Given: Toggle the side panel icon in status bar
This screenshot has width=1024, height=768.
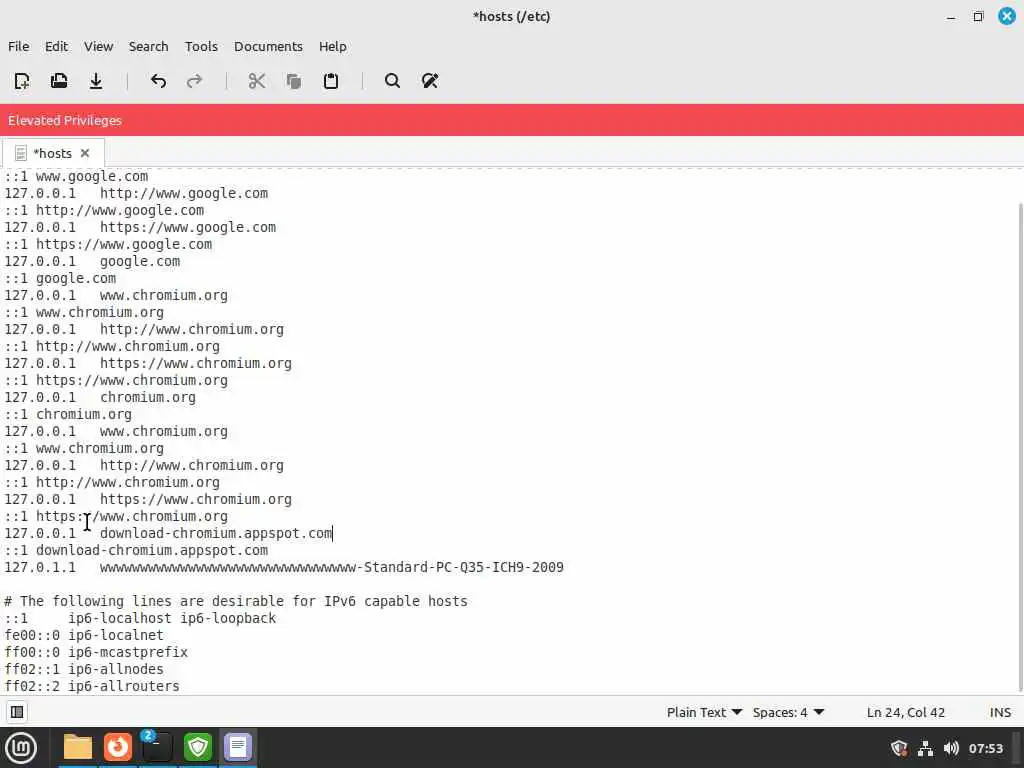Looking at the screenshot, I should [17, 712].
